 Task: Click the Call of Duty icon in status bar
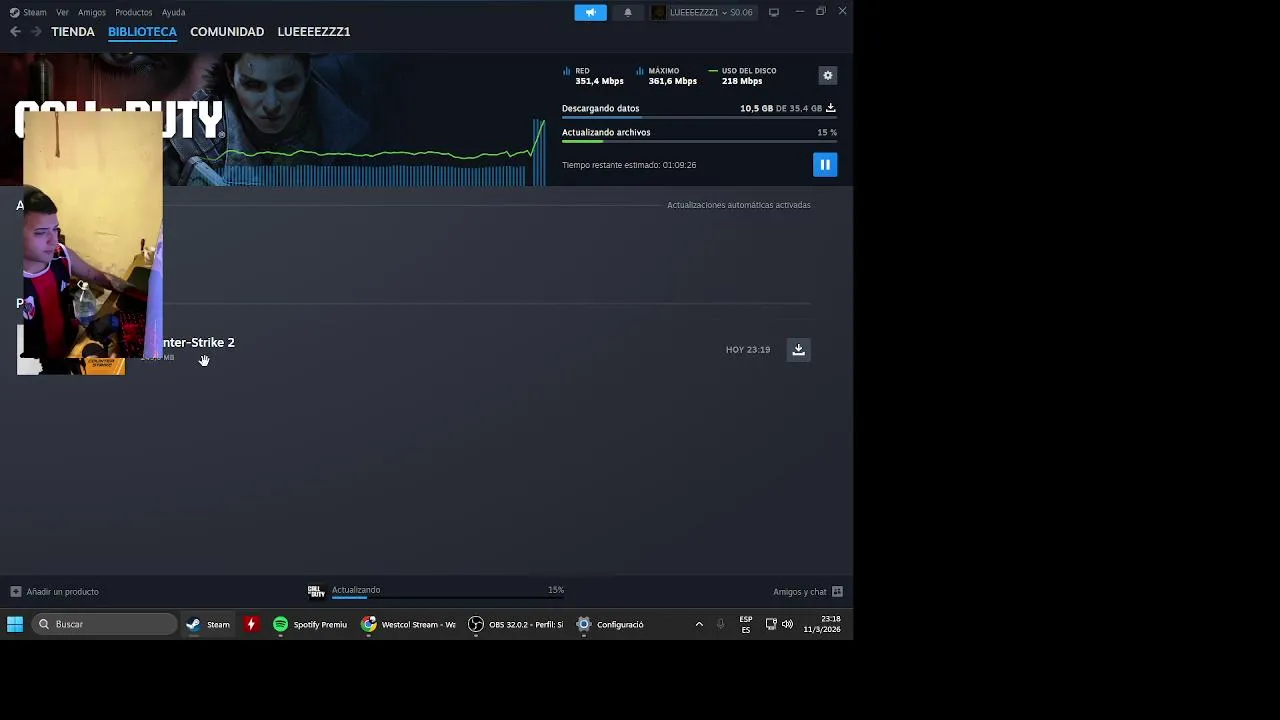pyautogui.click(x=316, y=591)
